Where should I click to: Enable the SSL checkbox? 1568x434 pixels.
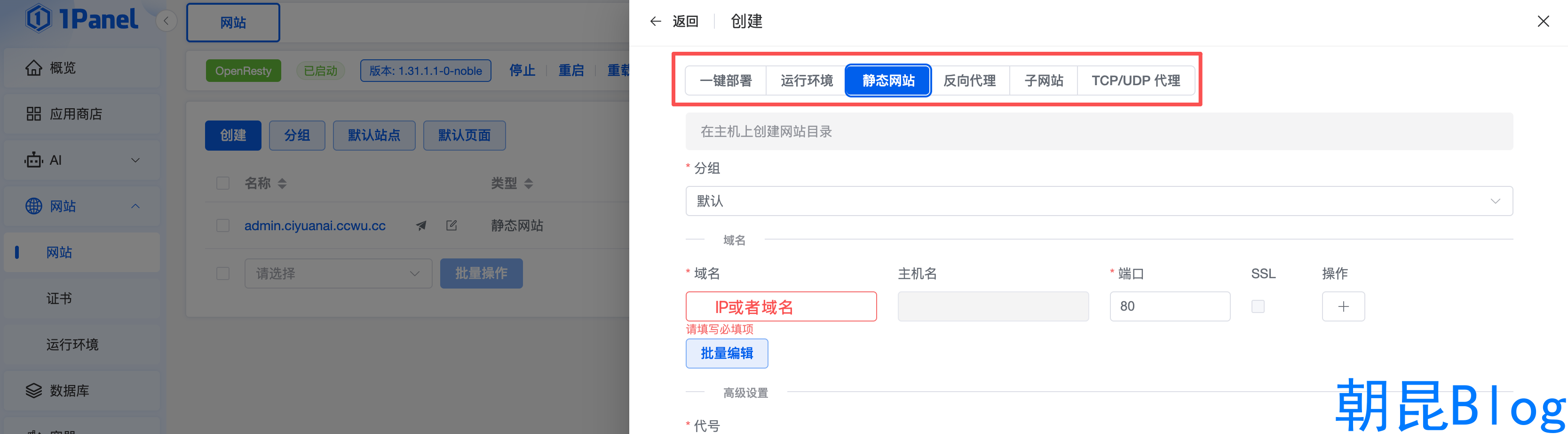(x=1258, y=306)
